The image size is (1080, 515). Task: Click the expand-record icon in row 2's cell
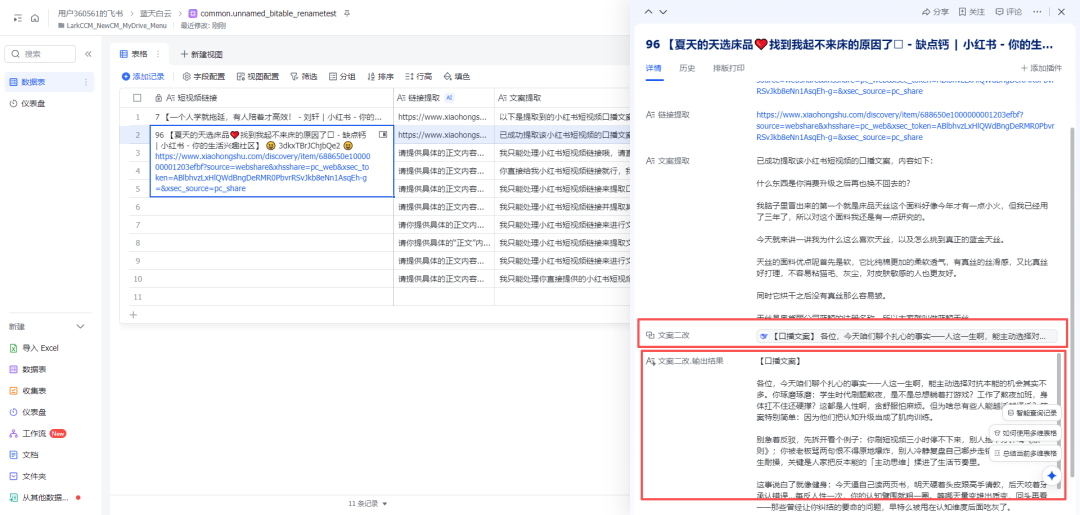(383, 134)
